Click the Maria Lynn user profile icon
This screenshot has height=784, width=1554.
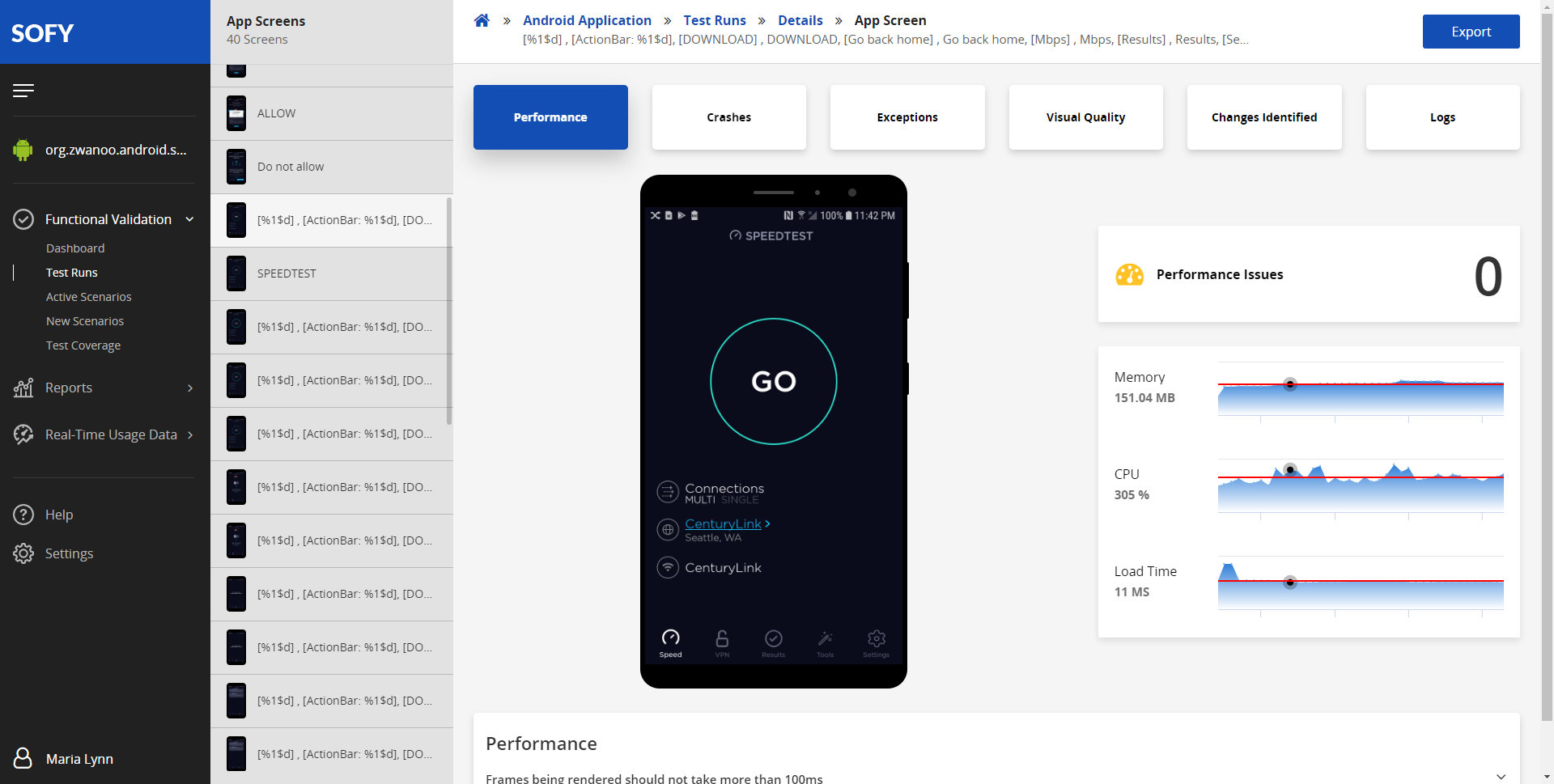point(23,758)
